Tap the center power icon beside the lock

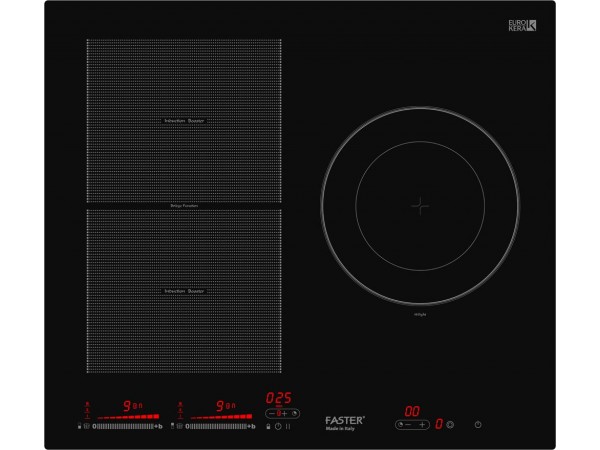coord(278,426)
